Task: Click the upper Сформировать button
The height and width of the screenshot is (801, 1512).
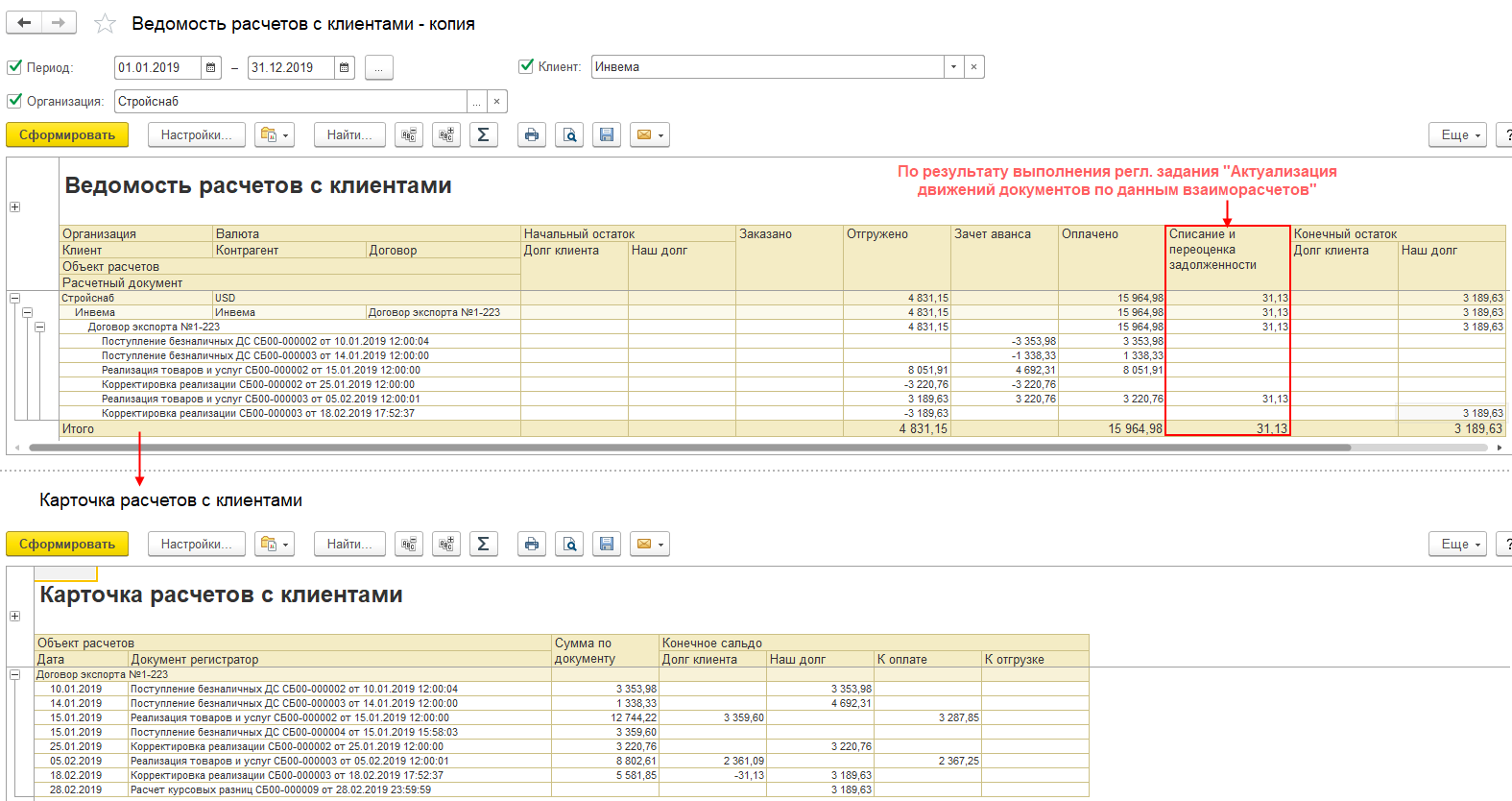Action: [67, 135]
